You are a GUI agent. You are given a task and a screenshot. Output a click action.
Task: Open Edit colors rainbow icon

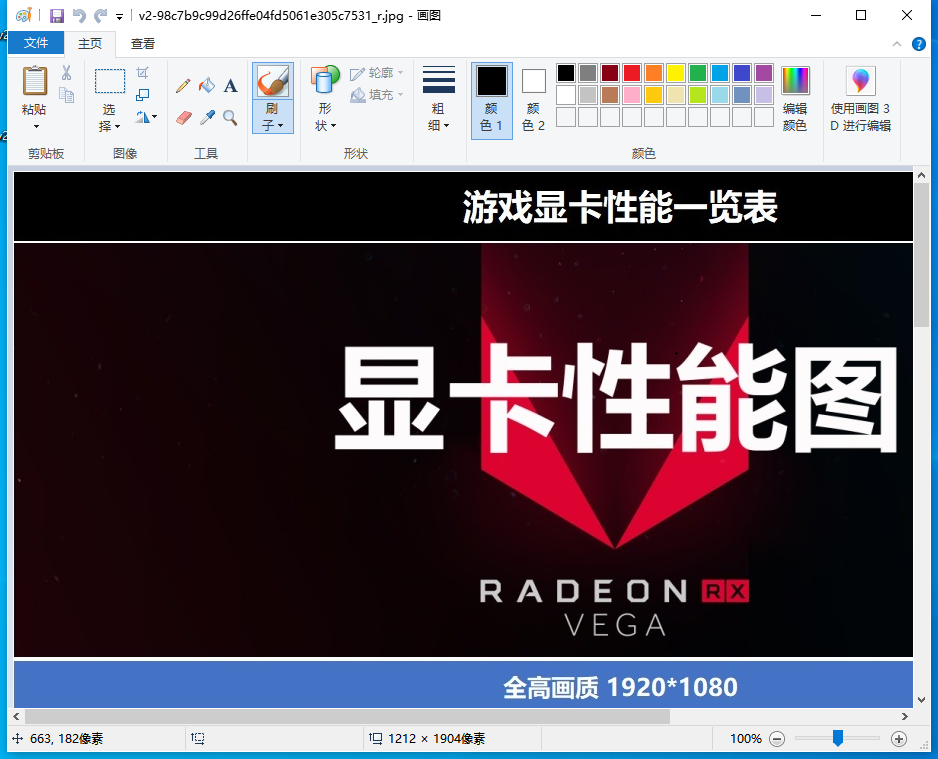(795, 81)
